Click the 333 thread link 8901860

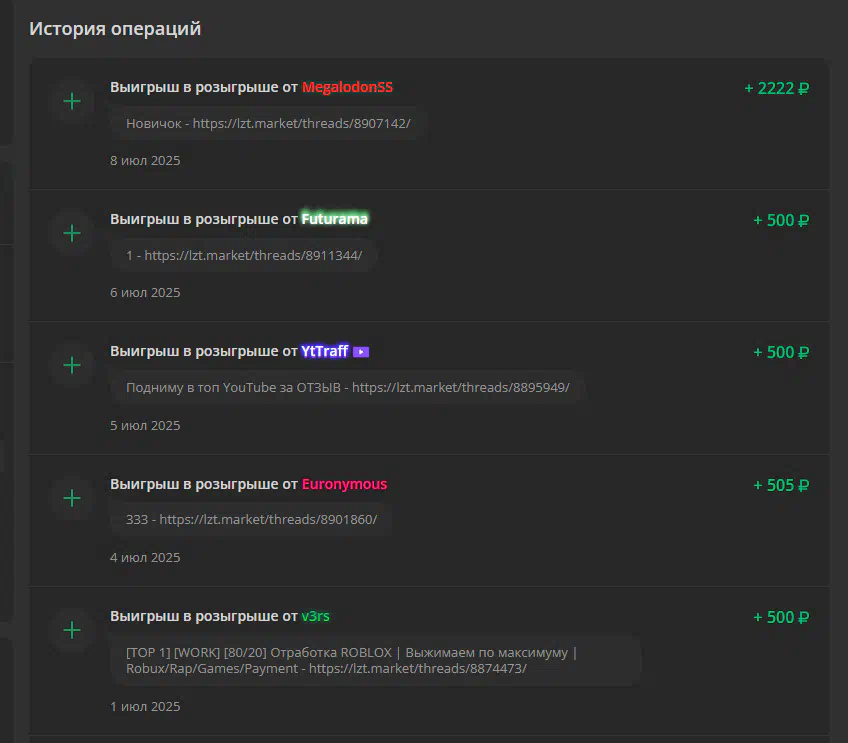251,519
